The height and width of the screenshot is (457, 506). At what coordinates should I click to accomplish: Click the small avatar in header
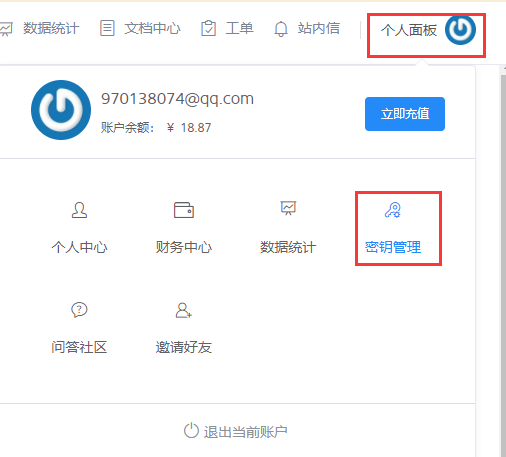460,30
